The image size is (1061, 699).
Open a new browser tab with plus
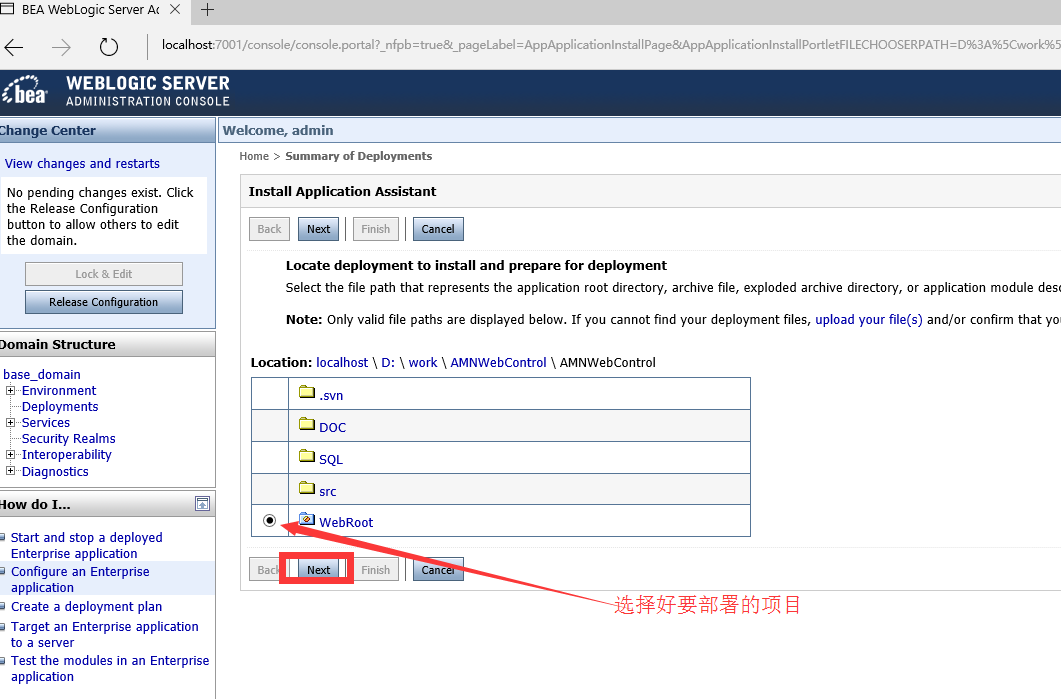pos(208,9)
